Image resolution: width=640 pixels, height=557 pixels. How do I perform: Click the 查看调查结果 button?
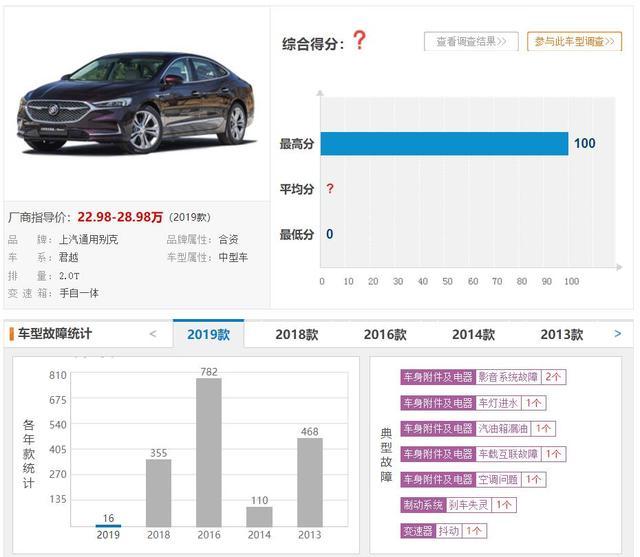(471, 41)
